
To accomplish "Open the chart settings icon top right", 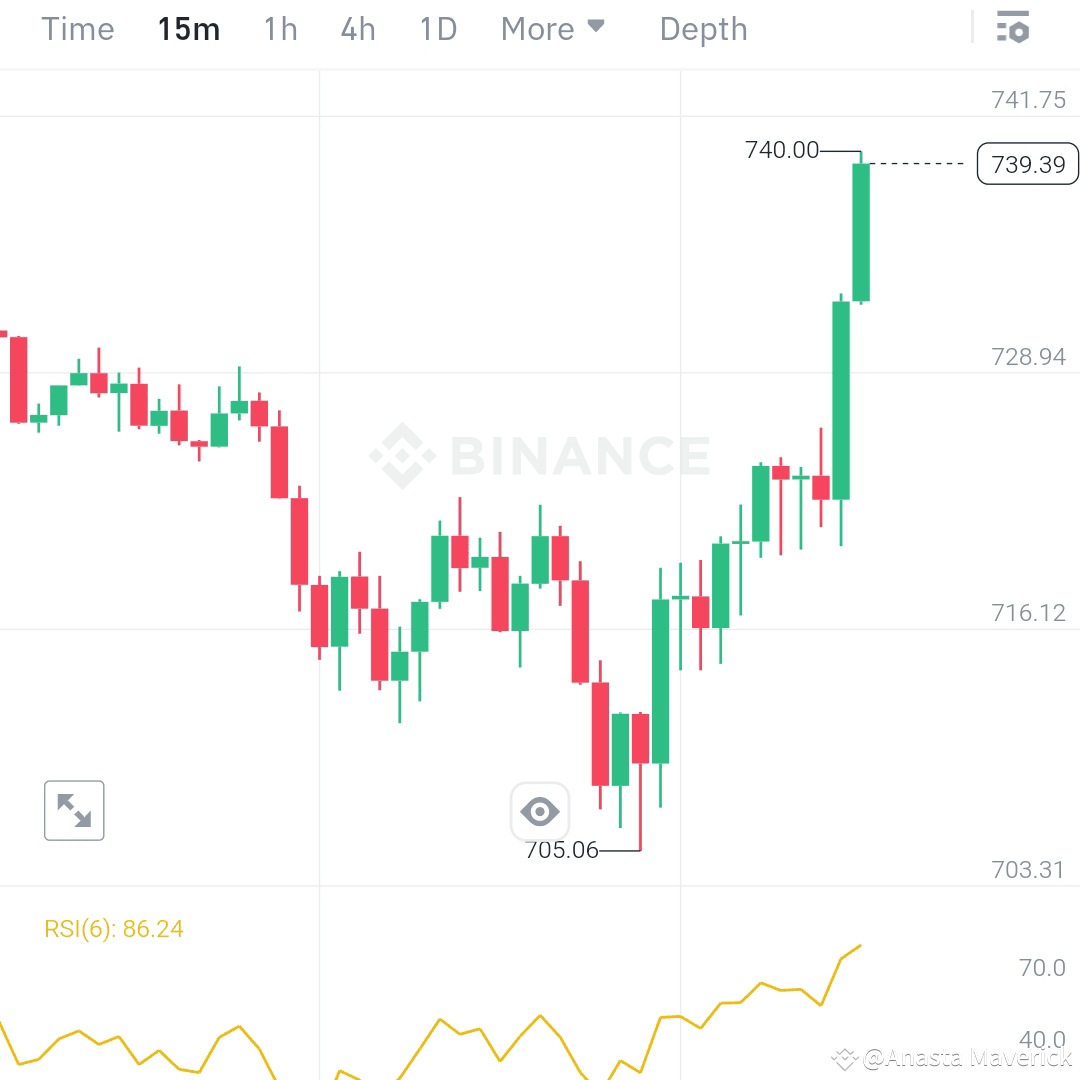I will pos(1013,28).
